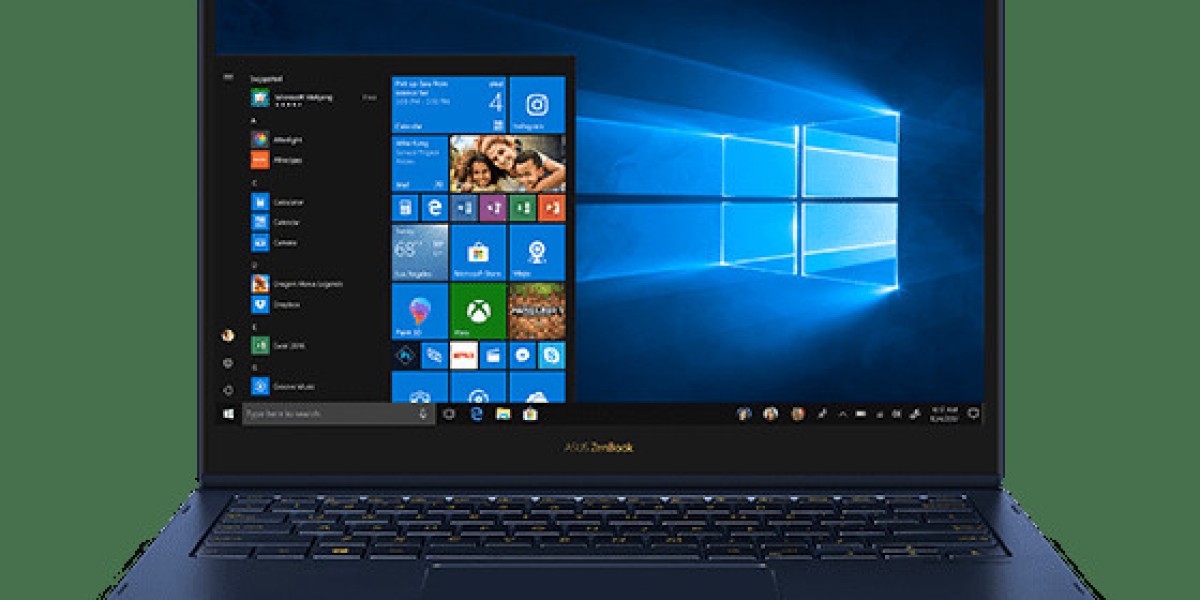Open the Weather tile showing 68°
This screenshot has height=600, width=1200.
pyautogui.click(x=419, y=252)
